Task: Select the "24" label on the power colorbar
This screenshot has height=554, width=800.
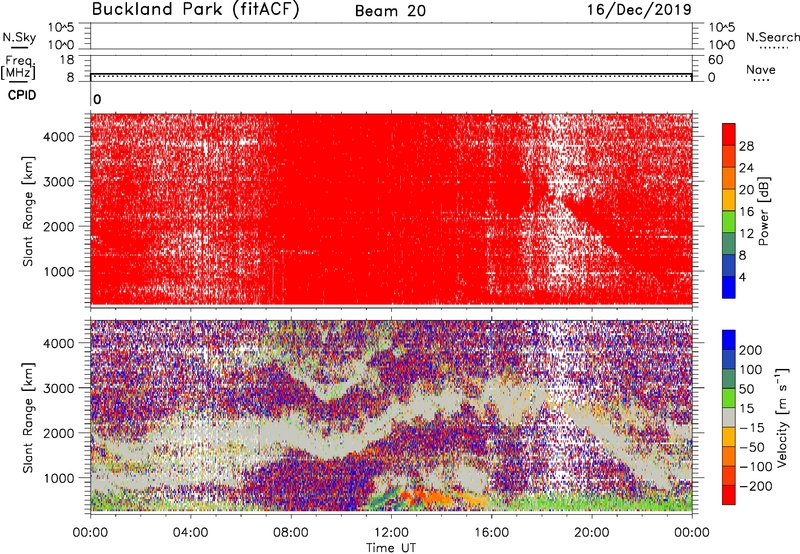Action: [x=746, y=168]
